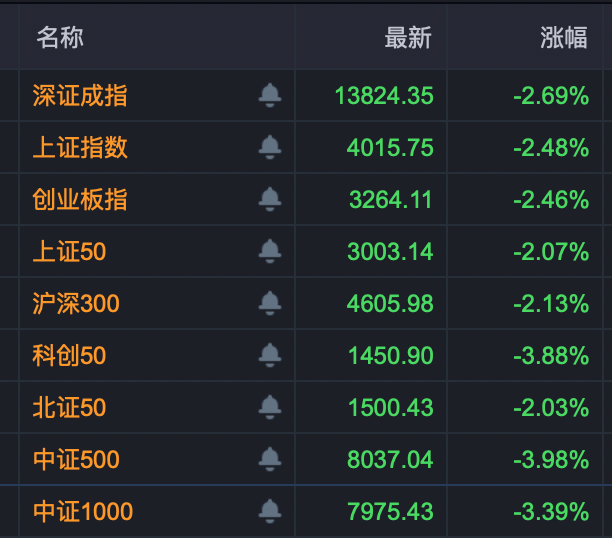612x538 pixels.
Task: Click the 名称 column header
Action: coord(60,38)
